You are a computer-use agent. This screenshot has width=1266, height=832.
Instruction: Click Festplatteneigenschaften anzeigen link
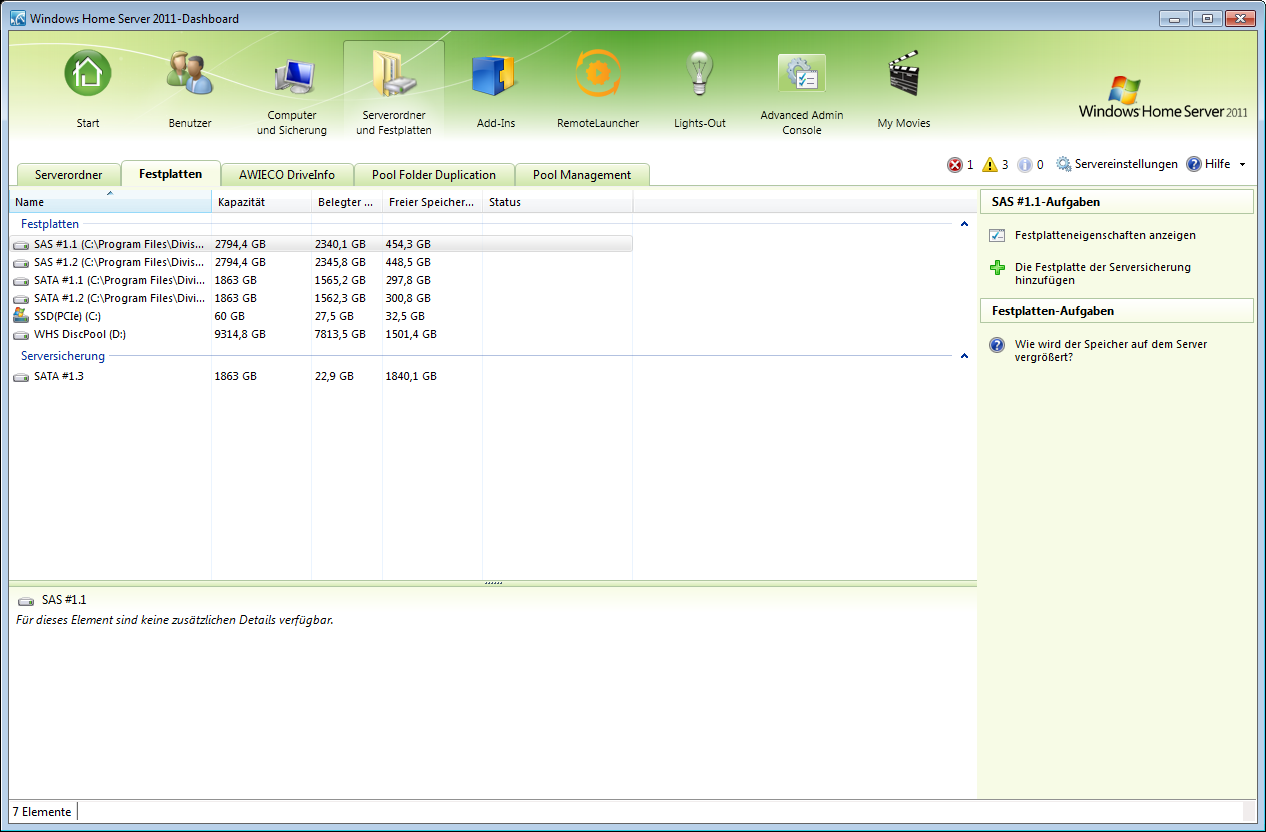(1105, 236)
